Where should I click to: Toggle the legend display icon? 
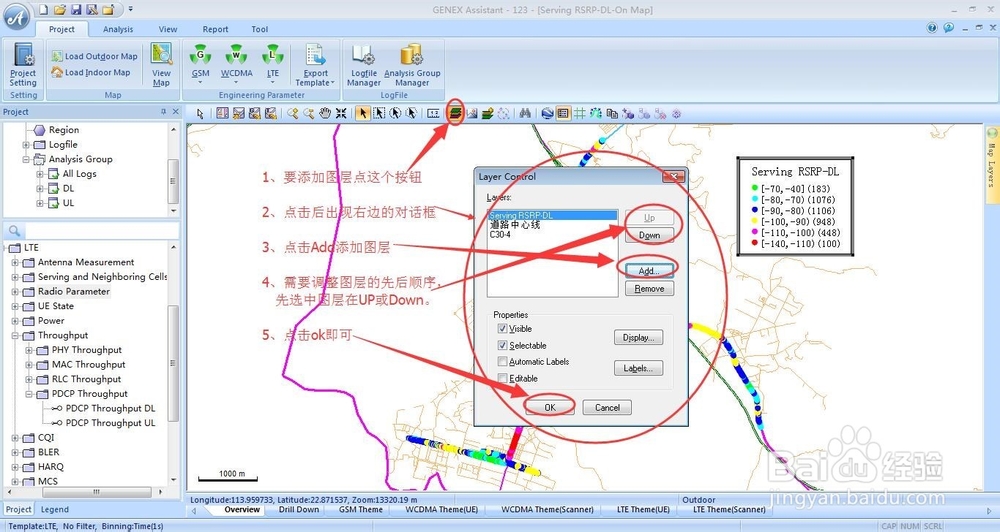563,114
